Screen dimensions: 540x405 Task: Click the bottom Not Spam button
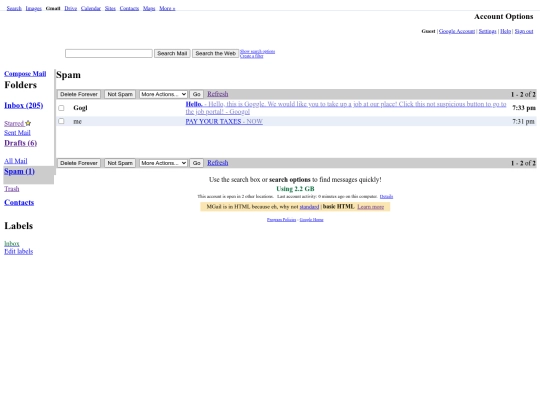tap(120, 163)
